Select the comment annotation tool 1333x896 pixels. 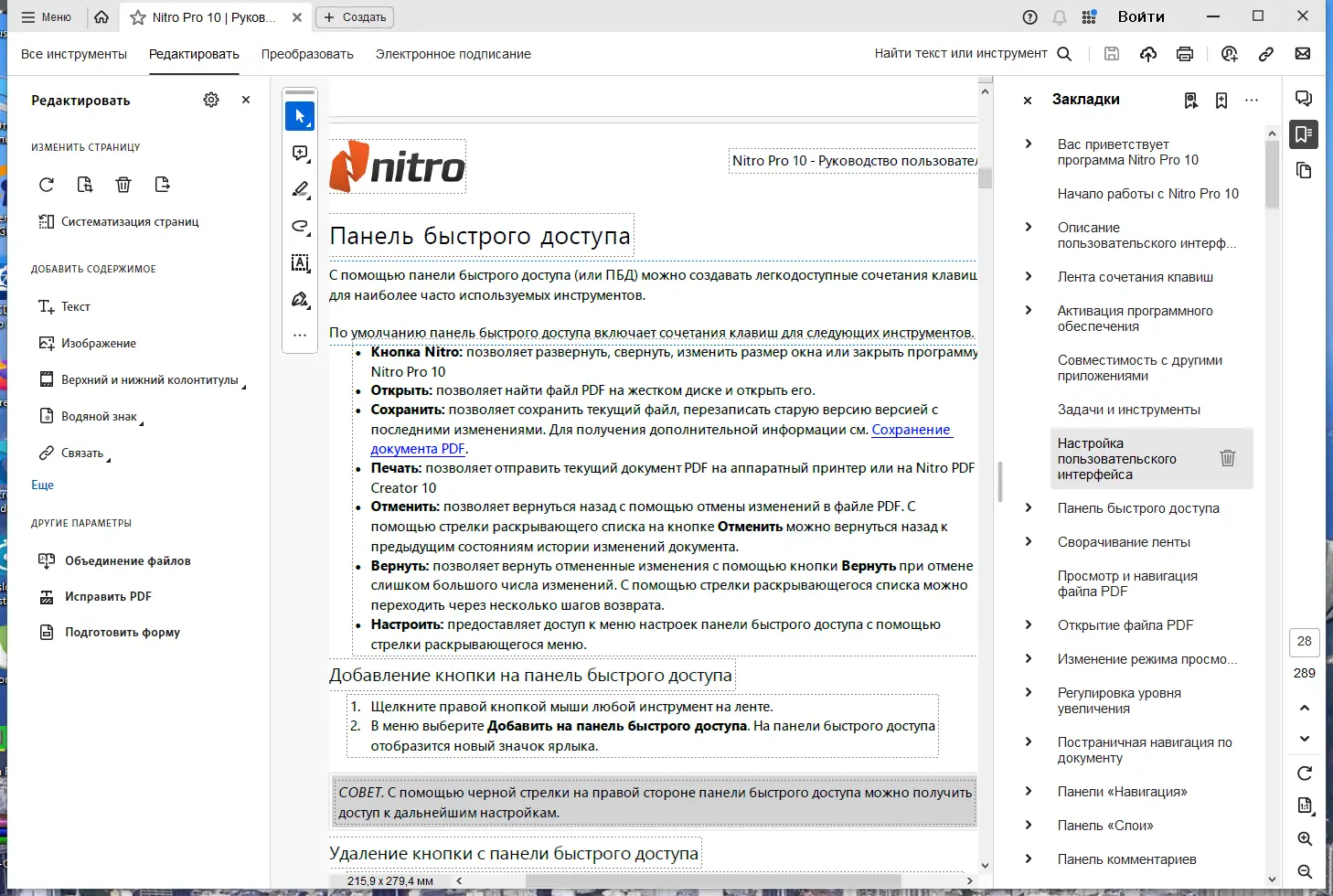click(x=300, y=153)
